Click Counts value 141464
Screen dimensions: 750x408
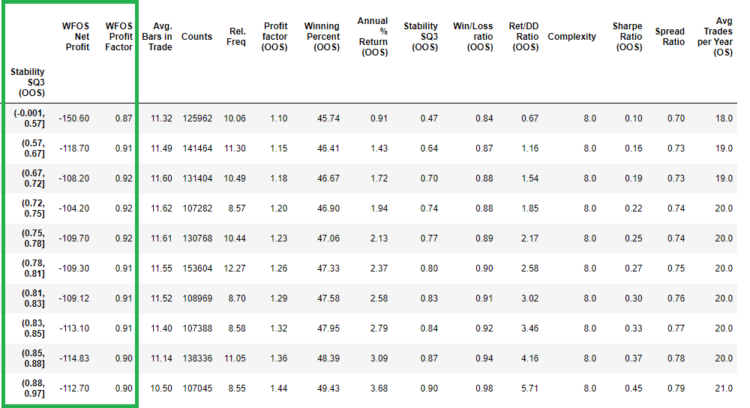point(197,148)
